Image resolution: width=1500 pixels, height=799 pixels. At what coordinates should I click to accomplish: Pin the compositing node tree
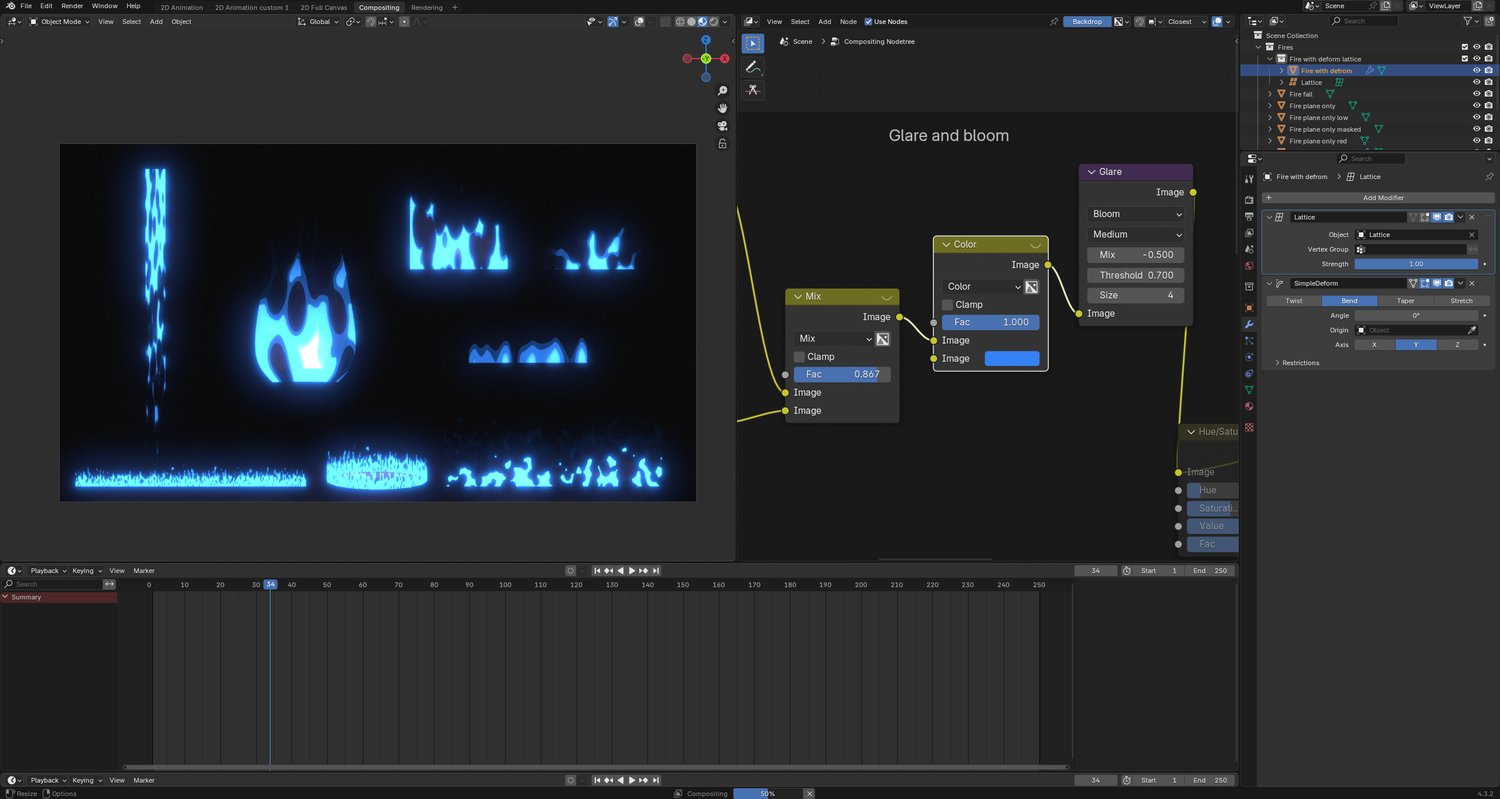pos(1054,21)
